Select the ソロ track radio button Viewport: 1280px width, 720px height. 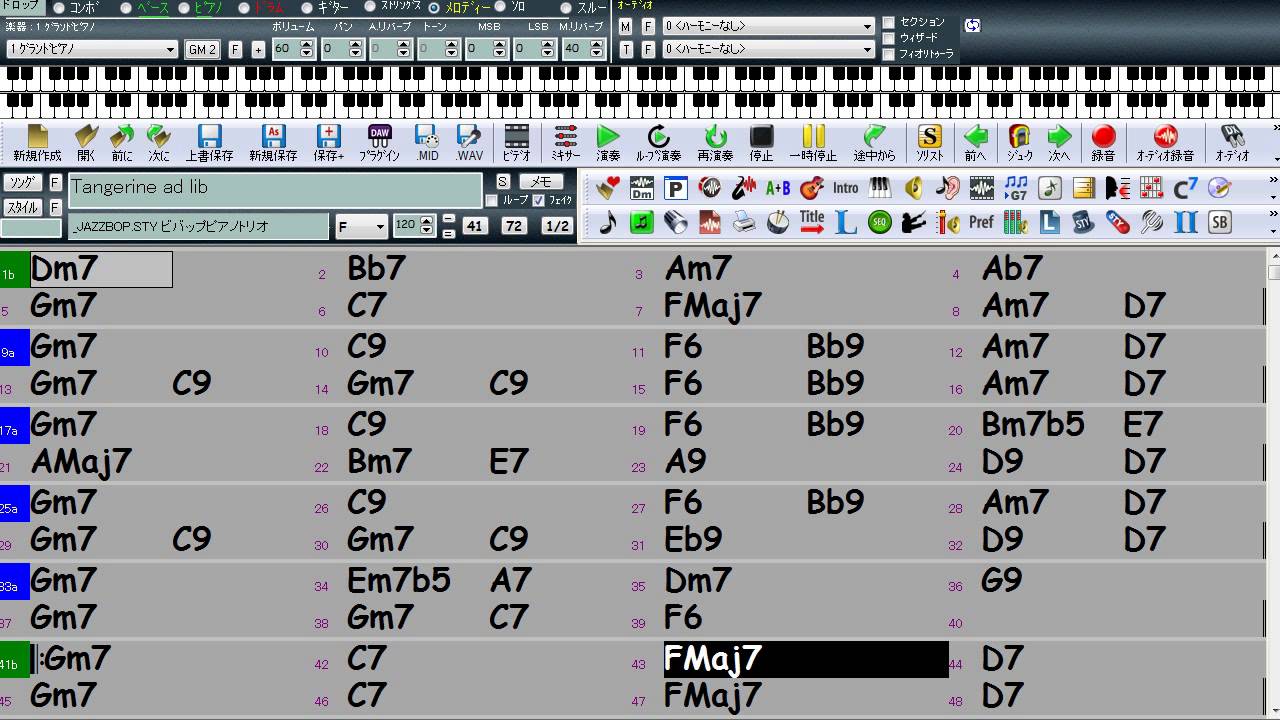tap(500, 6)
